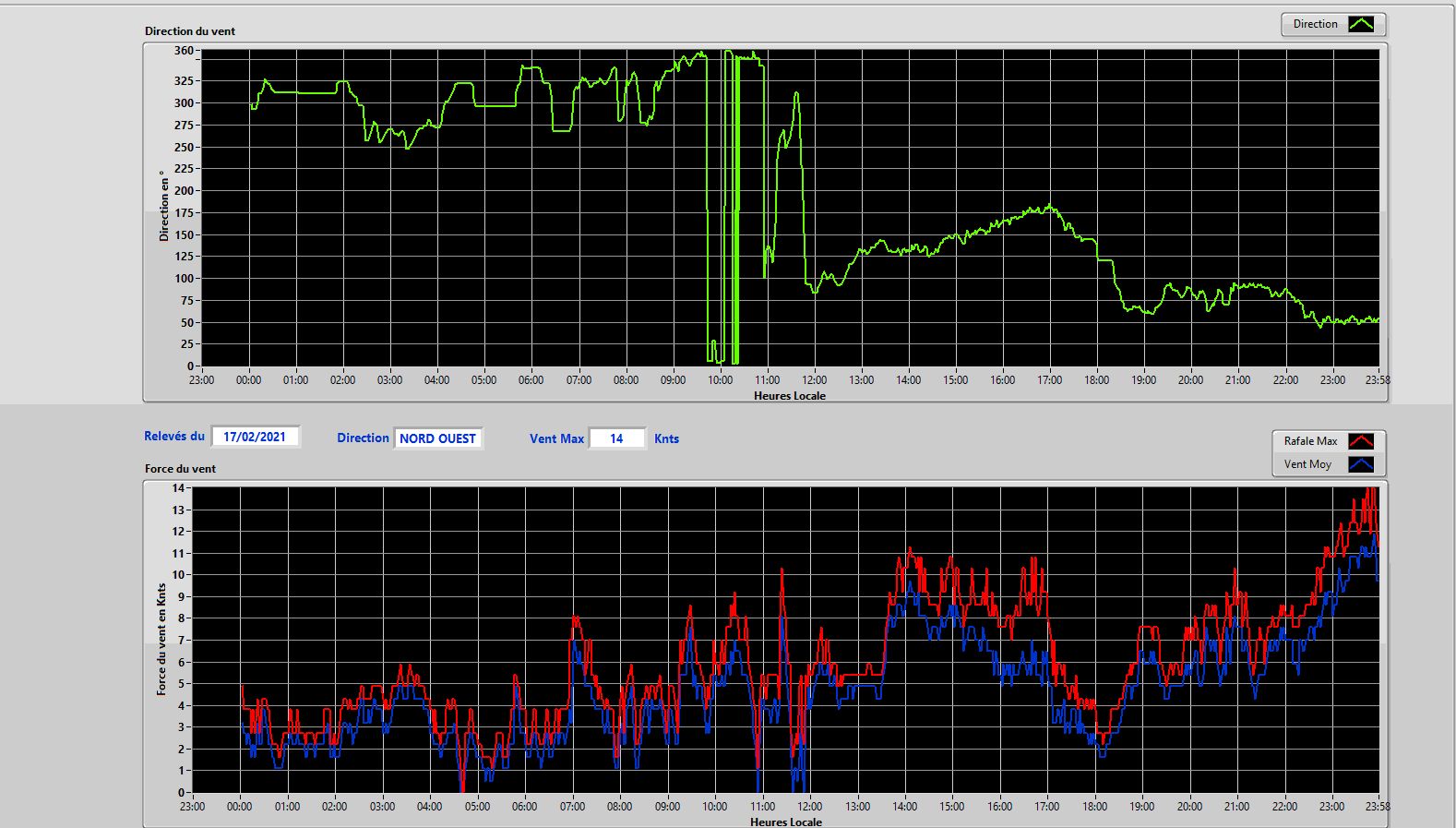Click the "Force du vent" chart title

[x=180, y=469]
